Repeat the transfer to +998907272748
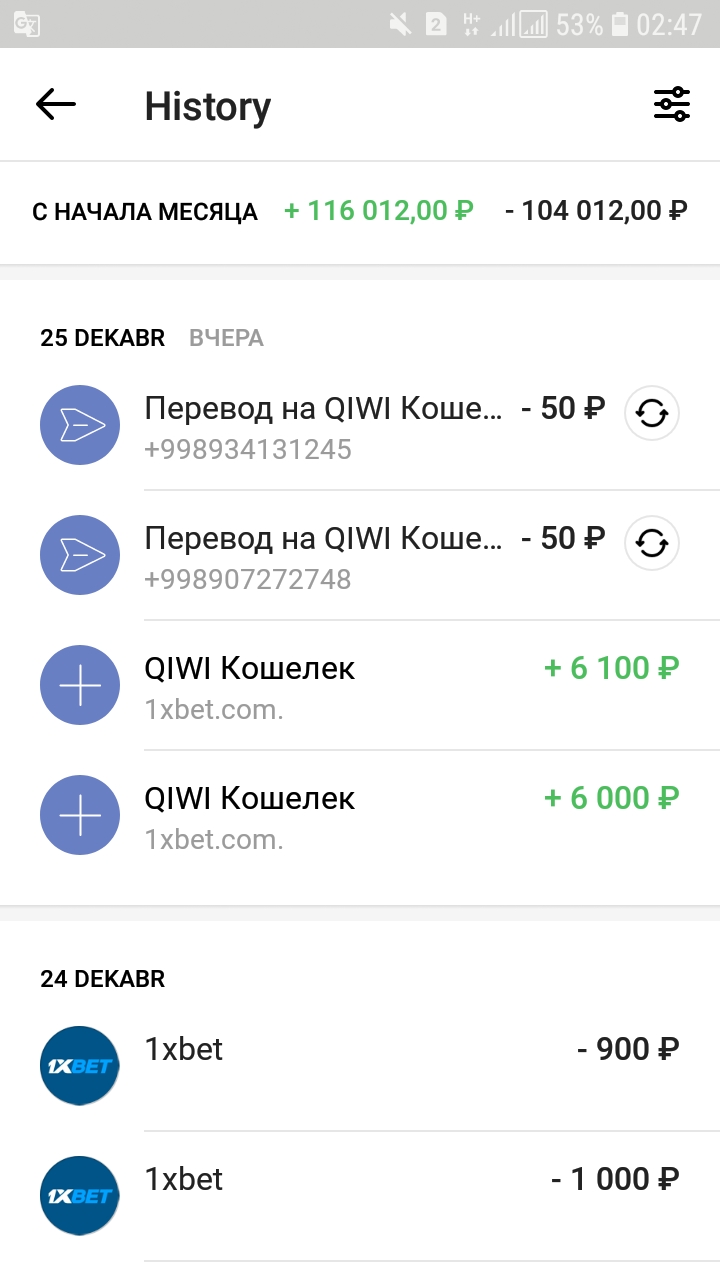 652,543
